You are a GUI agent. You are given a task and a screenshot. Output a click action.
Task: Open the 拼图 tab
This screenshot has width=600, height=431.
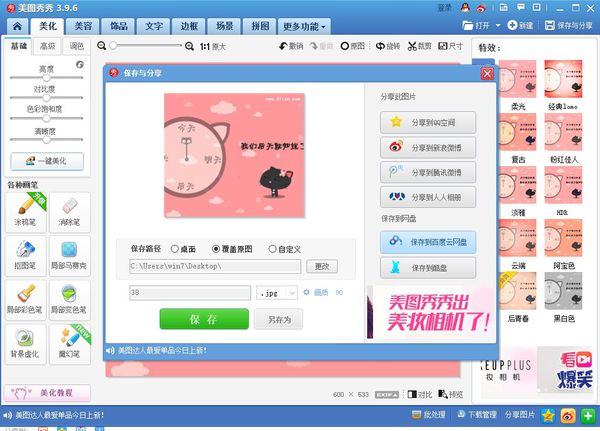[x=260, y=26]
